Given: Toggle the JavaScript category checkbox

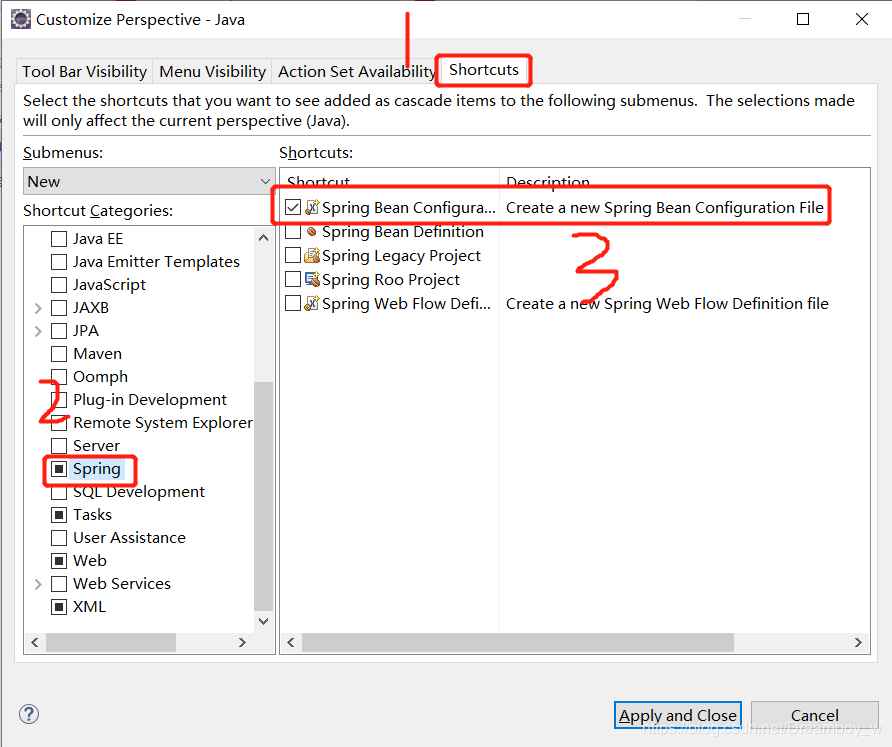Looking at the screenshot, I should coord(59,284).
